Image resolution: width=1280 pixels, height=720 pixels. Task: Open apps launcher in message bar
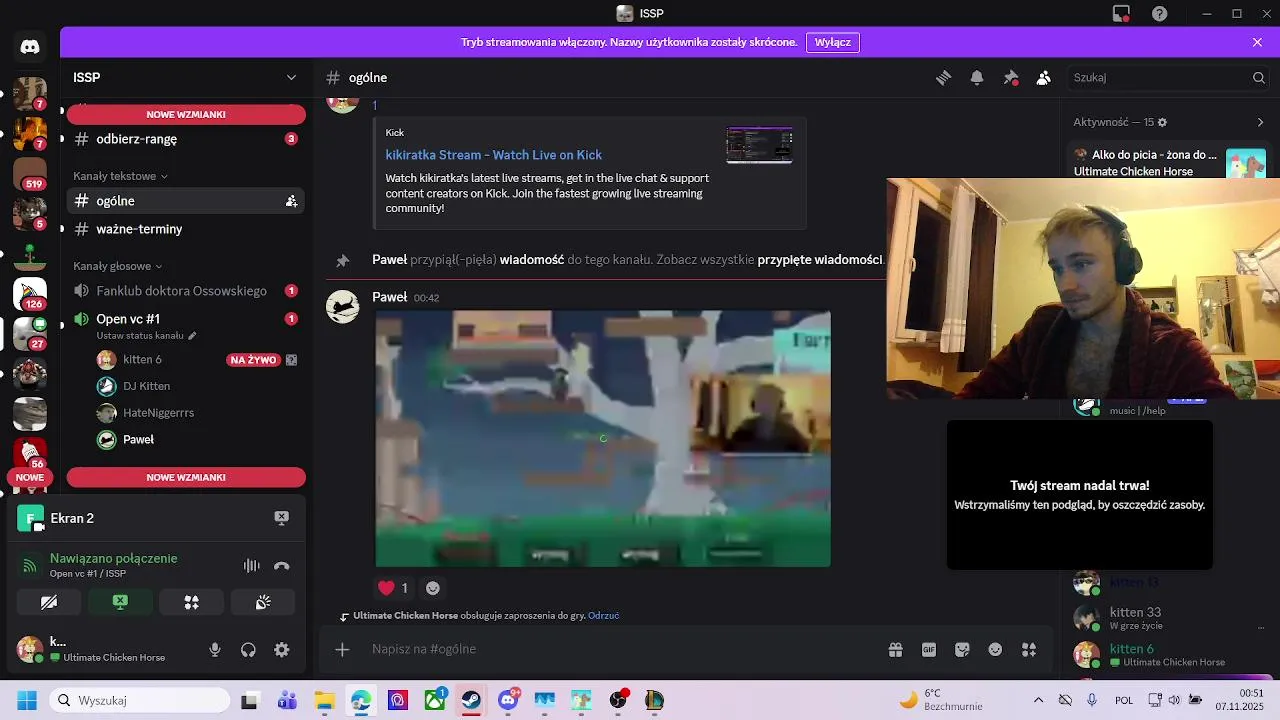[x=1029, y=650]
